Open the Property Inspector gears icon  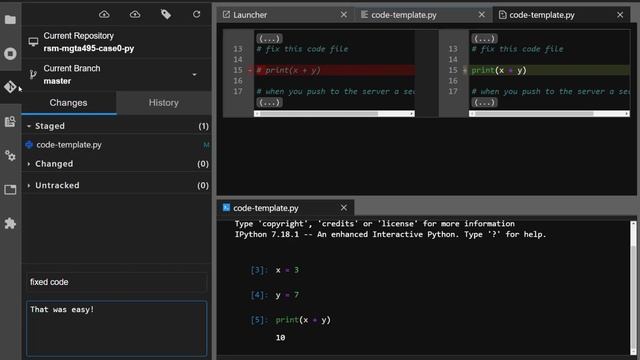point(10,155)
